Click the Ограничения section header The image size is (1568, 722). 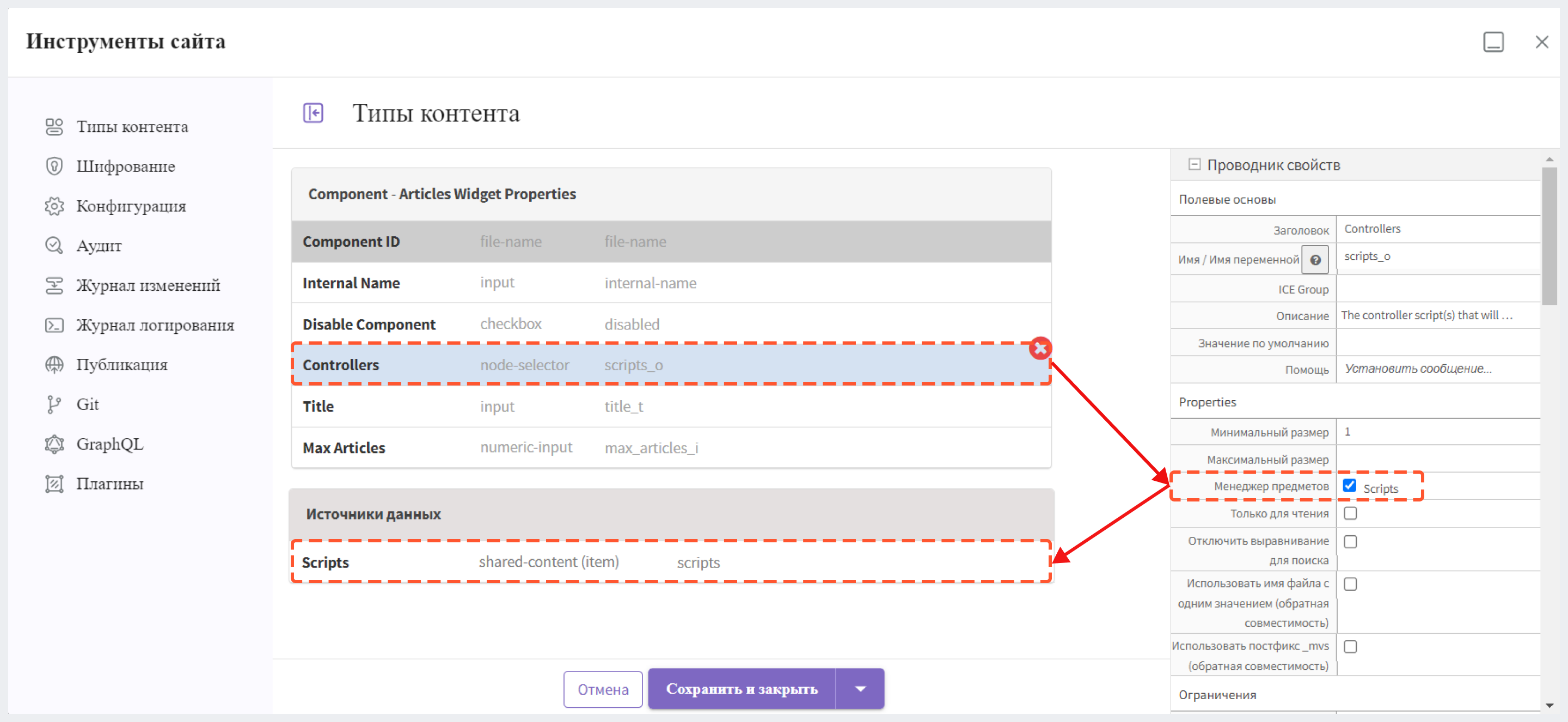[x=1355, y=695]
